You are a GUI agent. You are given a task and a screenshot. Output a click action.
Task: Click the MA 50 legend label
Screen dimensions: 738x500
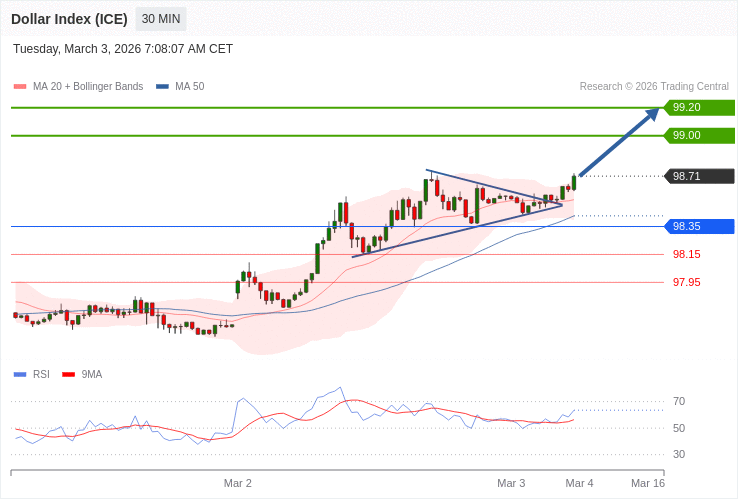coord(190,87)
